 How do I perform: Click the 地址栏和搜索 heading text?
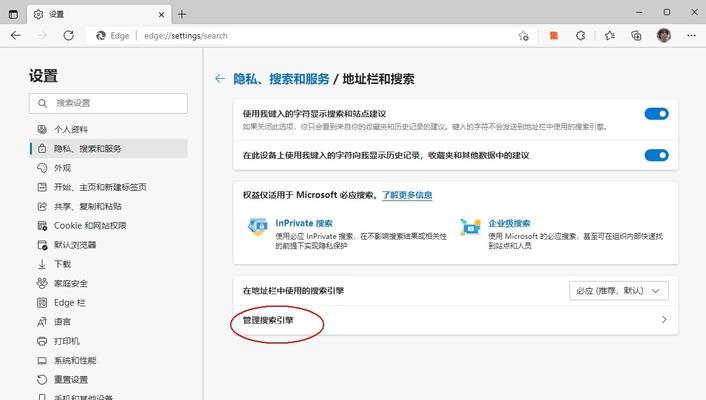[x=379, y=79]
